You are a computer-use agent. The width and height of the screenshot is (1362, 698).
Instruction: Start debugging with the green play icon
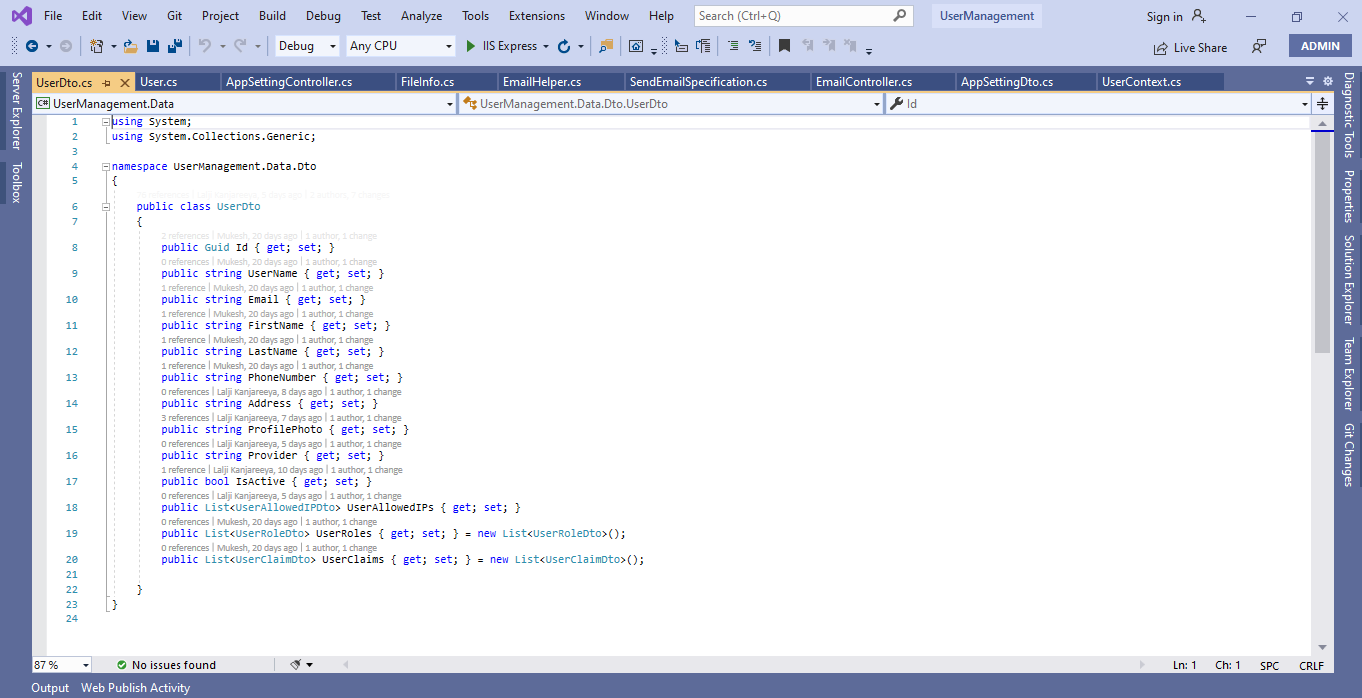472,46
